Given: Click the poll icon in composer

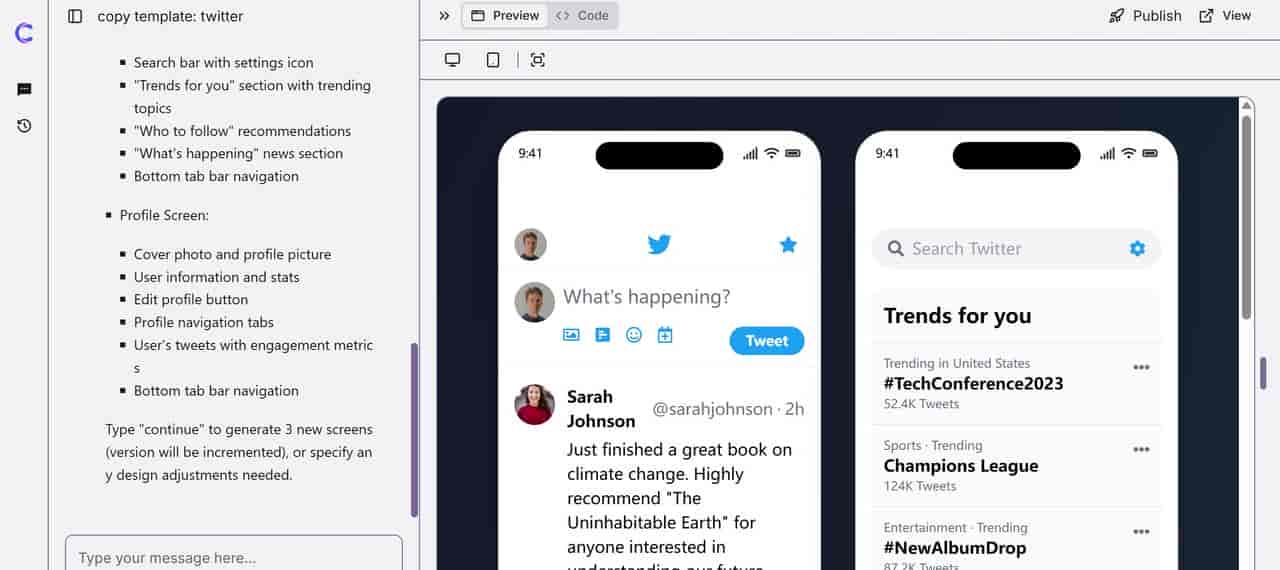Looking at the screenshot, I should point(602,335).
